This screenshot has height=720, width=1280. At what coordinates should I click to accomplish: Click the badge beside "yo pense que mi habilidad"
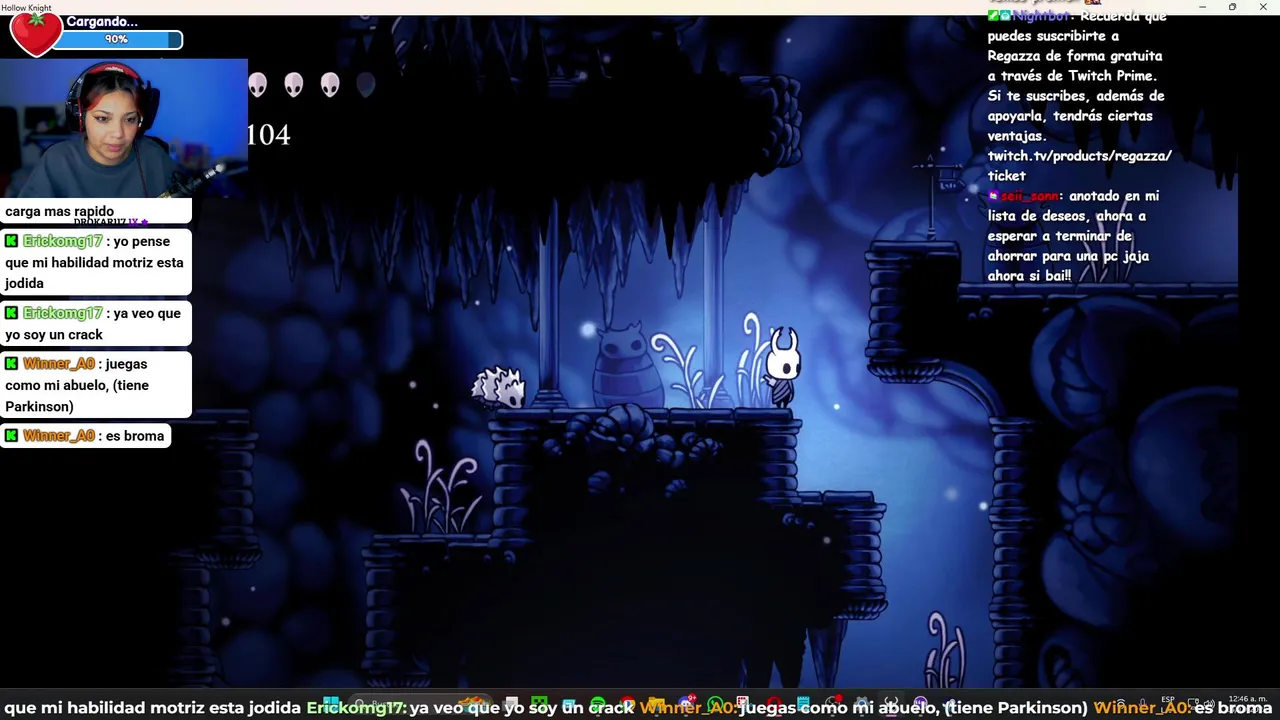[x=11, y=241]
